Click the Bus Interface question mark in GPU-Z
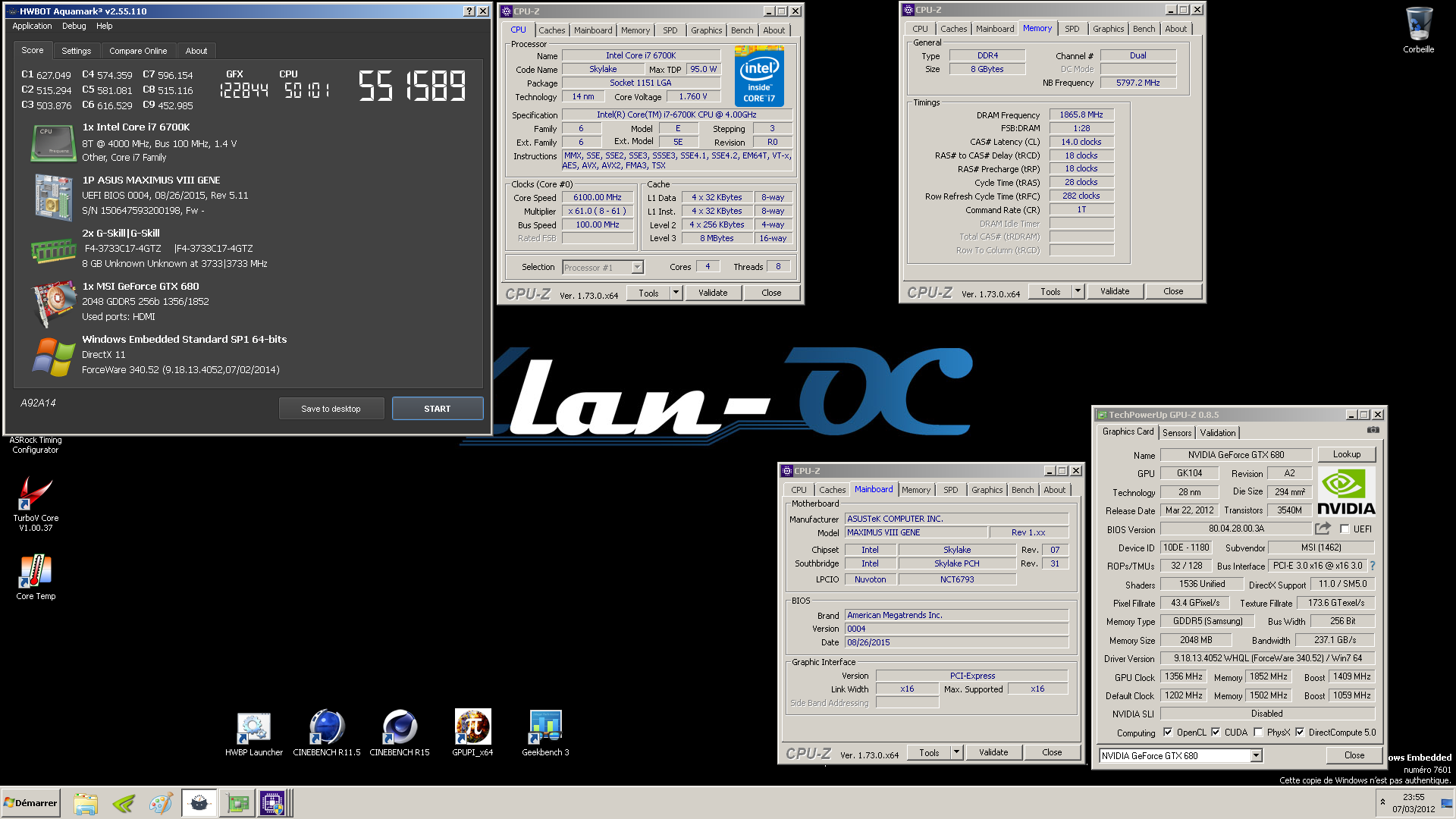 click(x=1372, y=566)
